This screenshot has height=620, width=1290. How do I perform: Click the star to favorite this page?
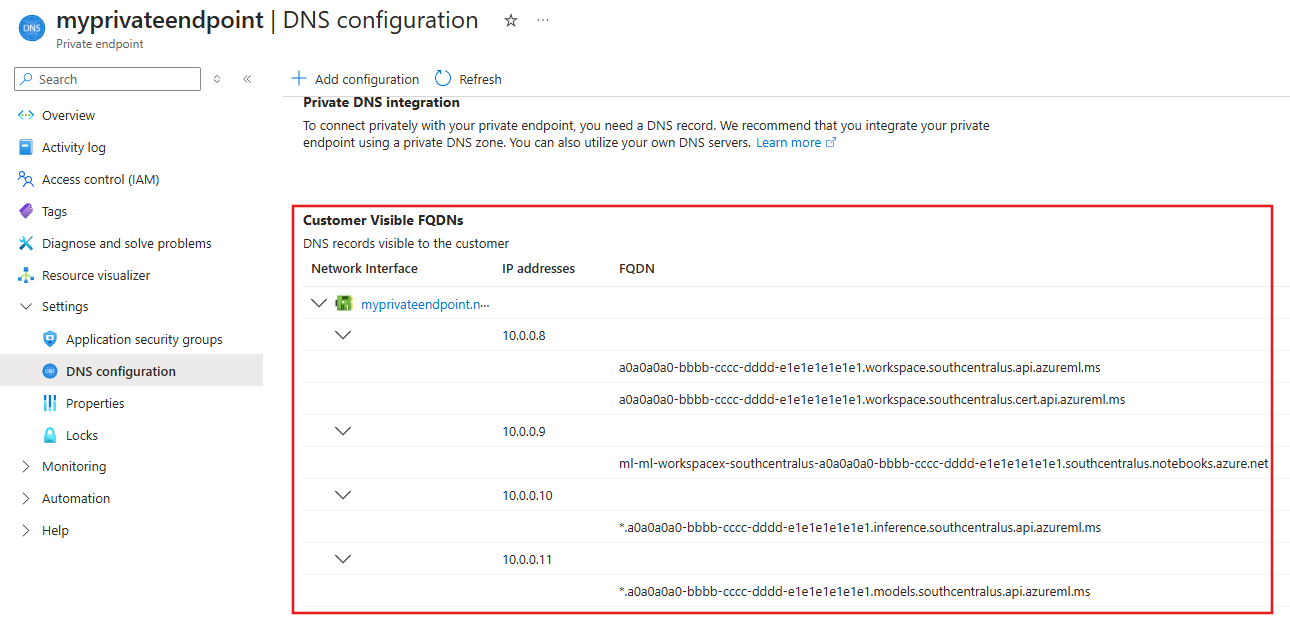click(x=510, y=20)
